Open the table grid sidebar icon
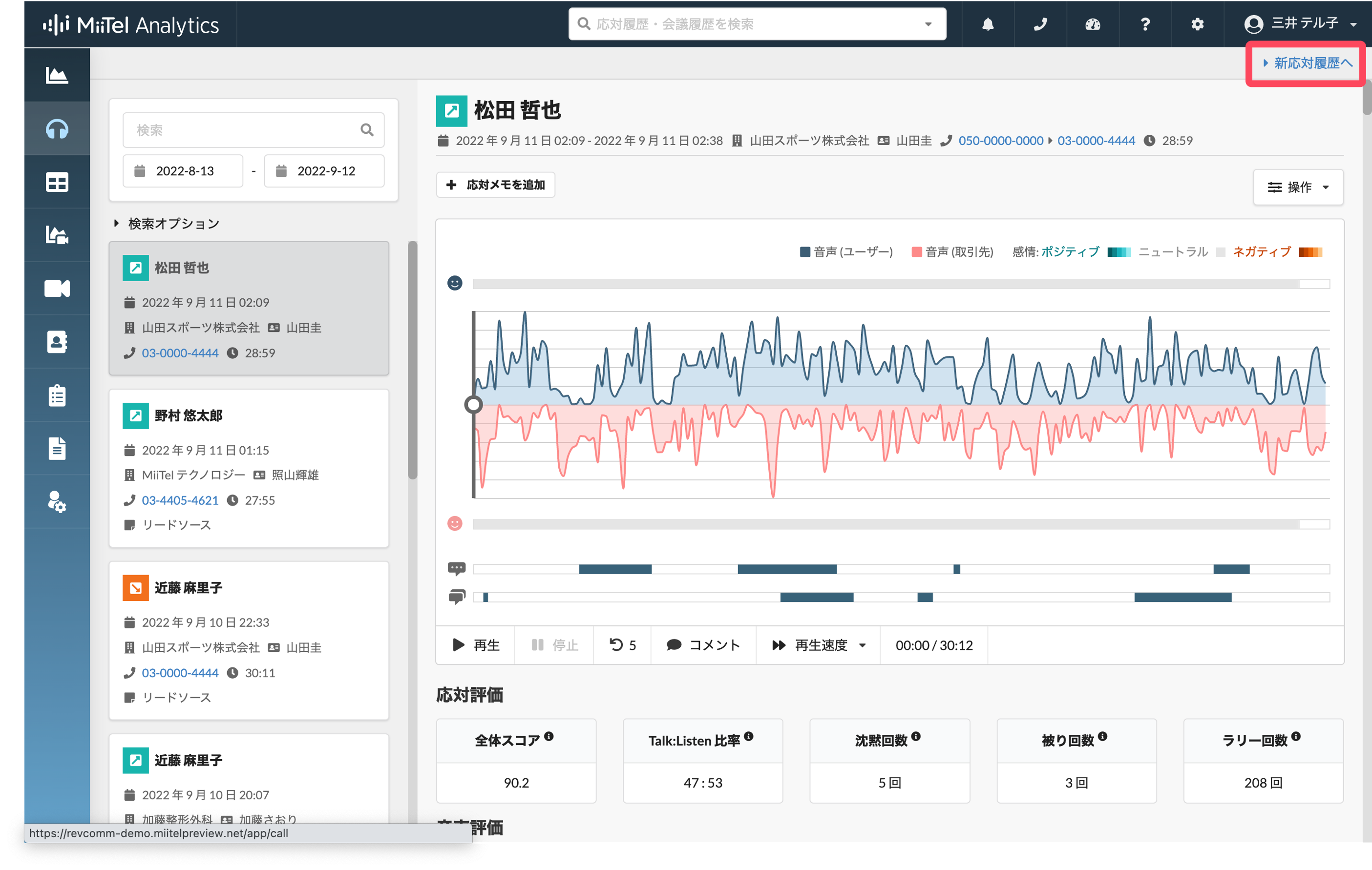The width and height of the screenshot is (1372, 870). tap(57, 182)
